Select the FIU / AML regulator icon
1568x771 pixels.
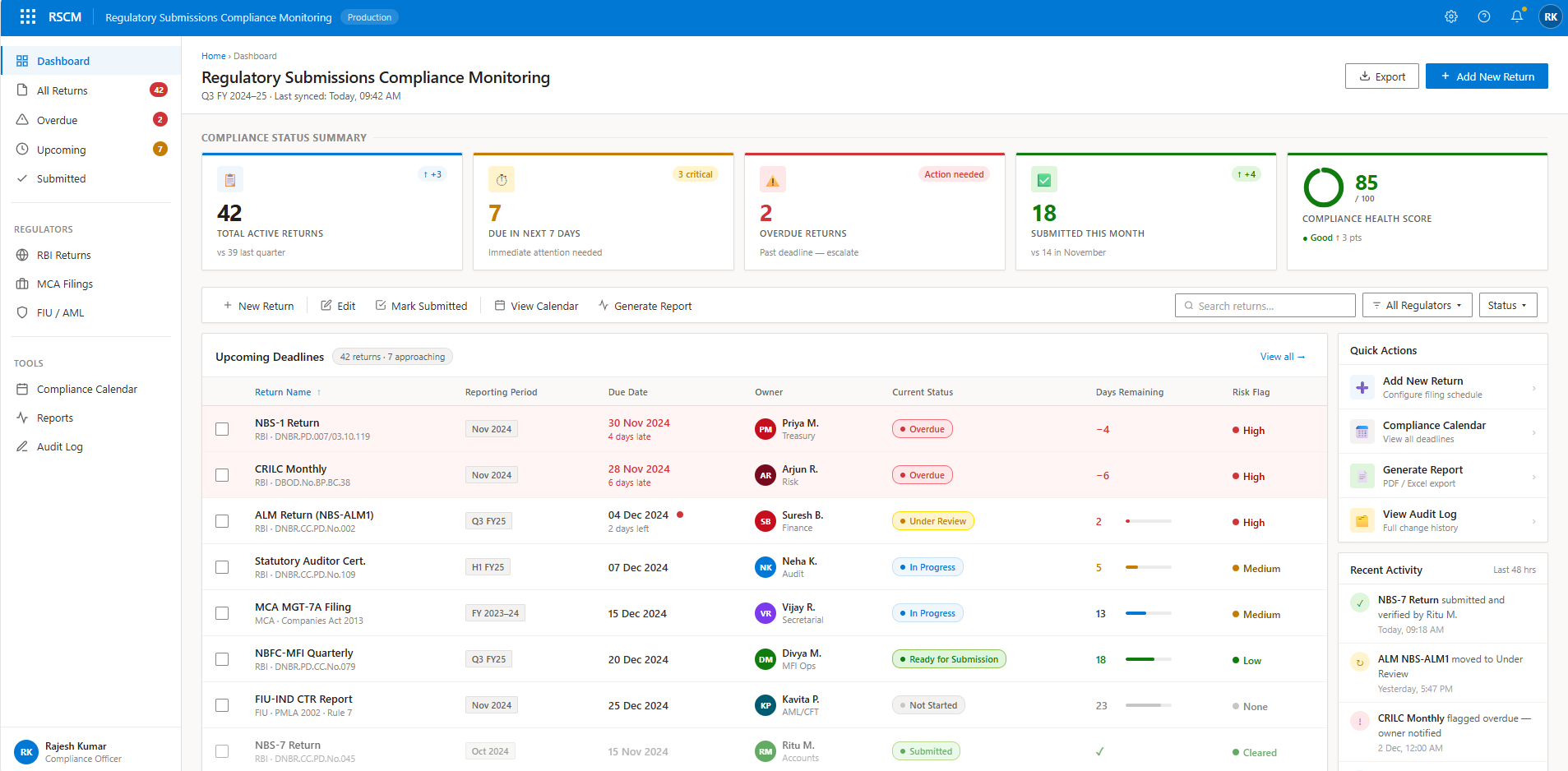point(23,312)
